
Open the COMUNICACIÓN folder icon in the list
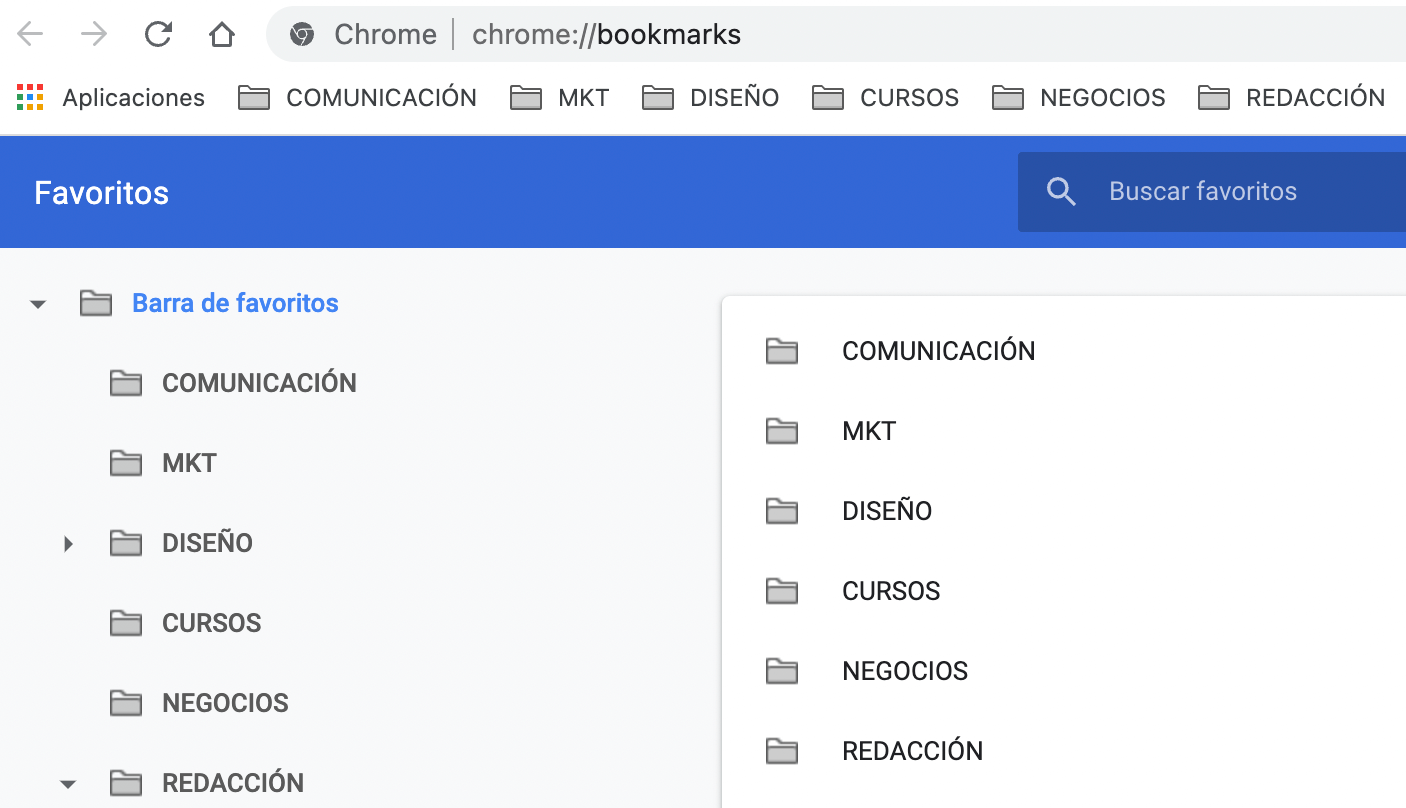coord(783,351)
